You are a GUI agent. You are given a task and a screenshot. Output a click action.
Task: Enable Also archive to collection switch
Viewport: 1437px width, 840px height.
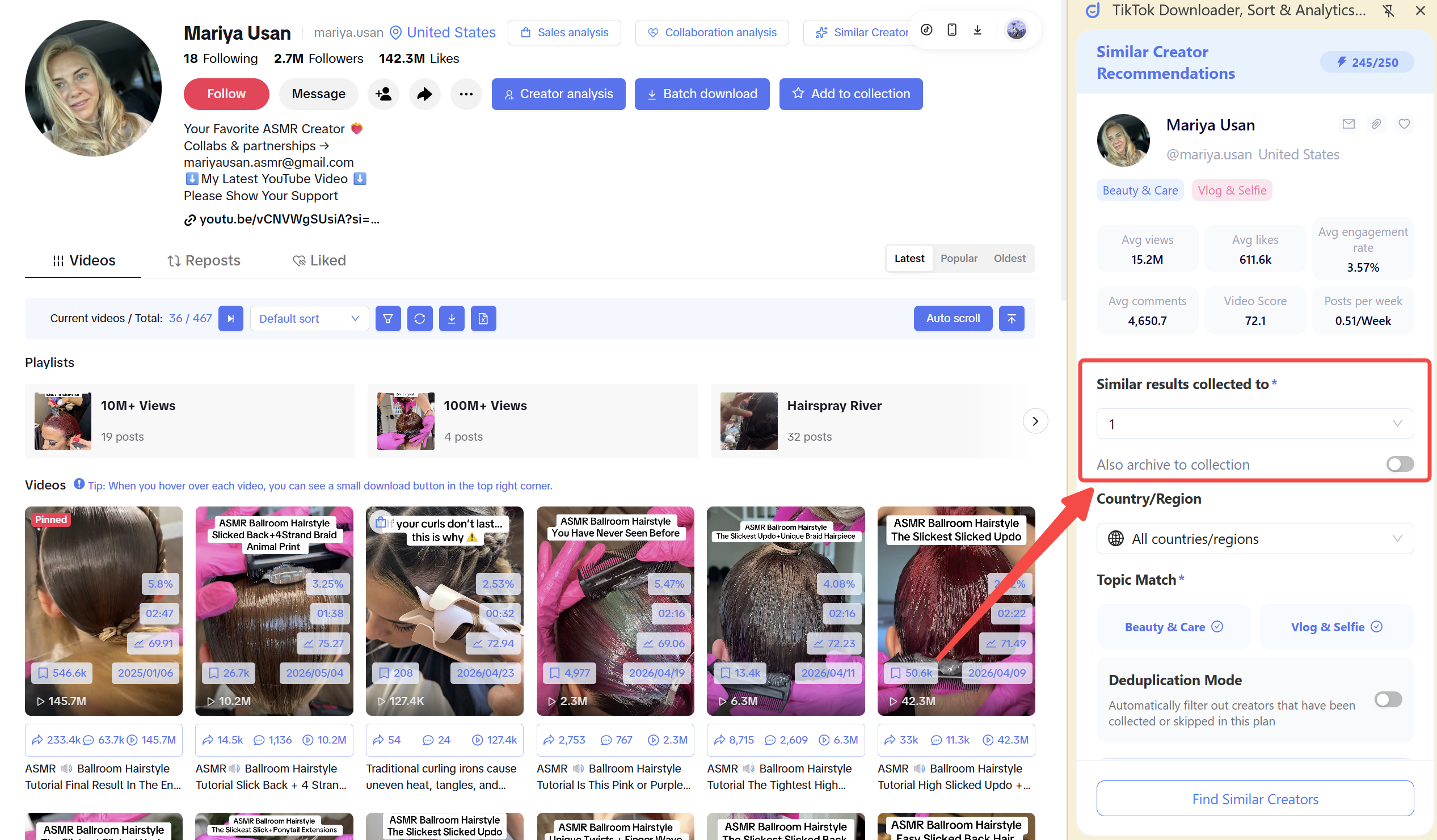pos(1400,464)
